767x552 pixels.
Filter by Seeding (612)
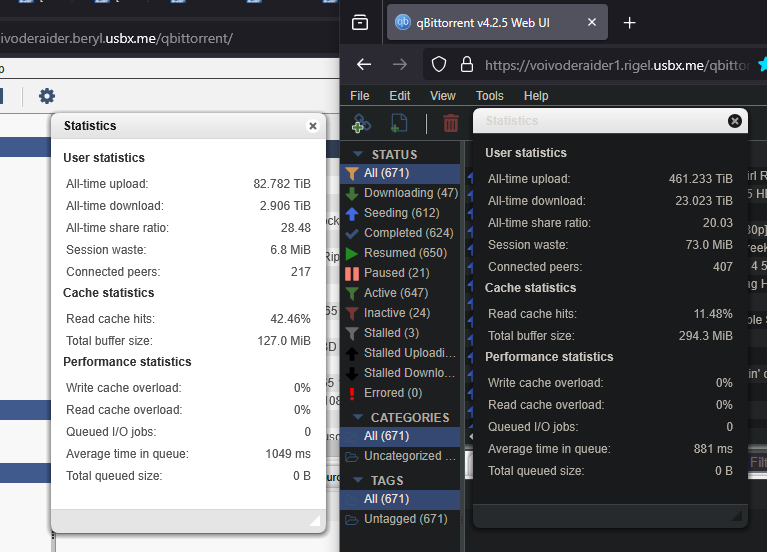pos(400,213)
